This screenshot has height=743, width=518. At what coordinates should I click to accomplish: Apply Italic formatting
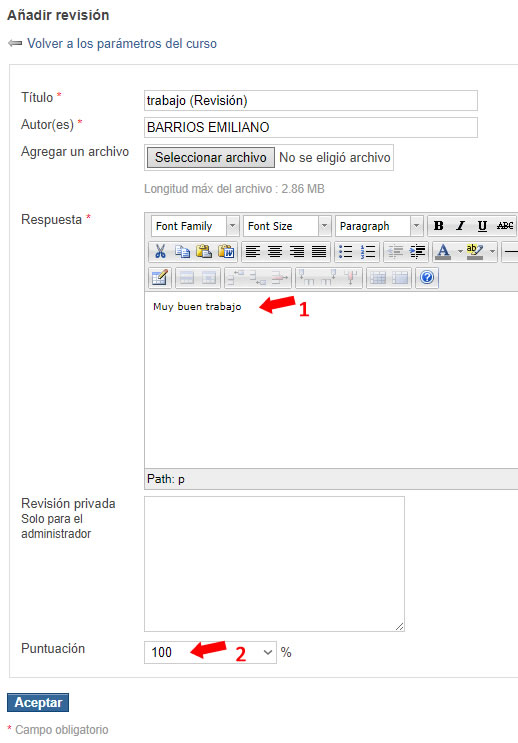(460, 226)
